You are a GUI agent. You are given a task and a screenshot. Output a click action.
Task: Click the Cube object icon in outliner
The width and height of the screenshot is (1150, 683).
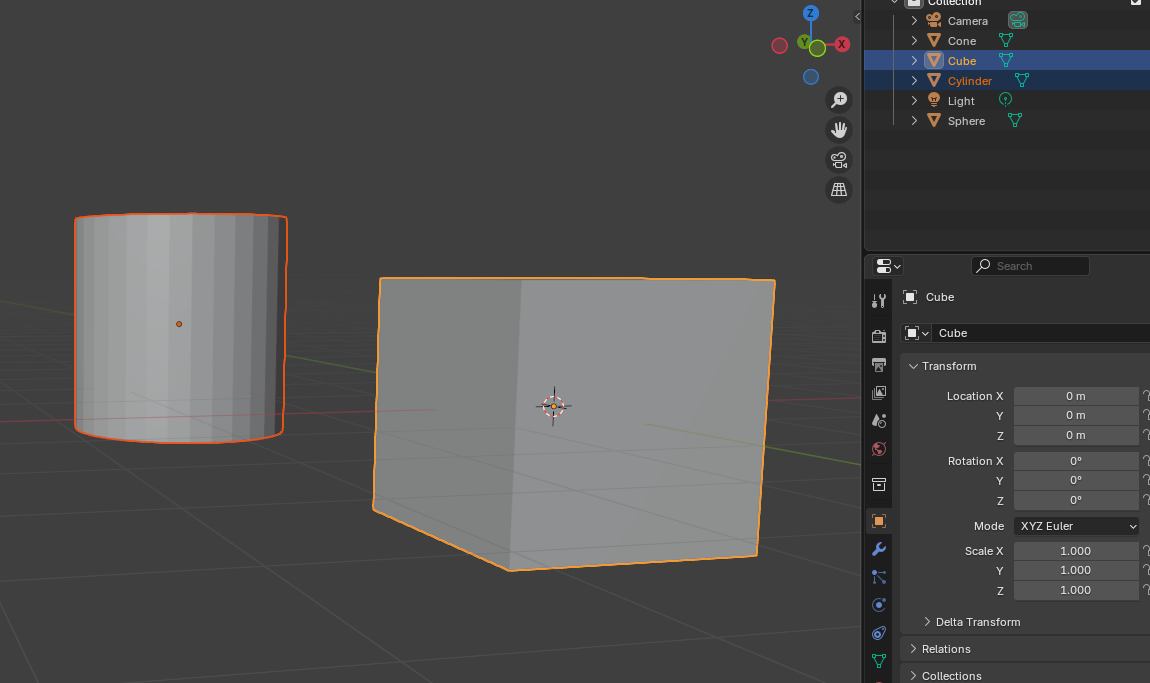[x=934, y=60]
